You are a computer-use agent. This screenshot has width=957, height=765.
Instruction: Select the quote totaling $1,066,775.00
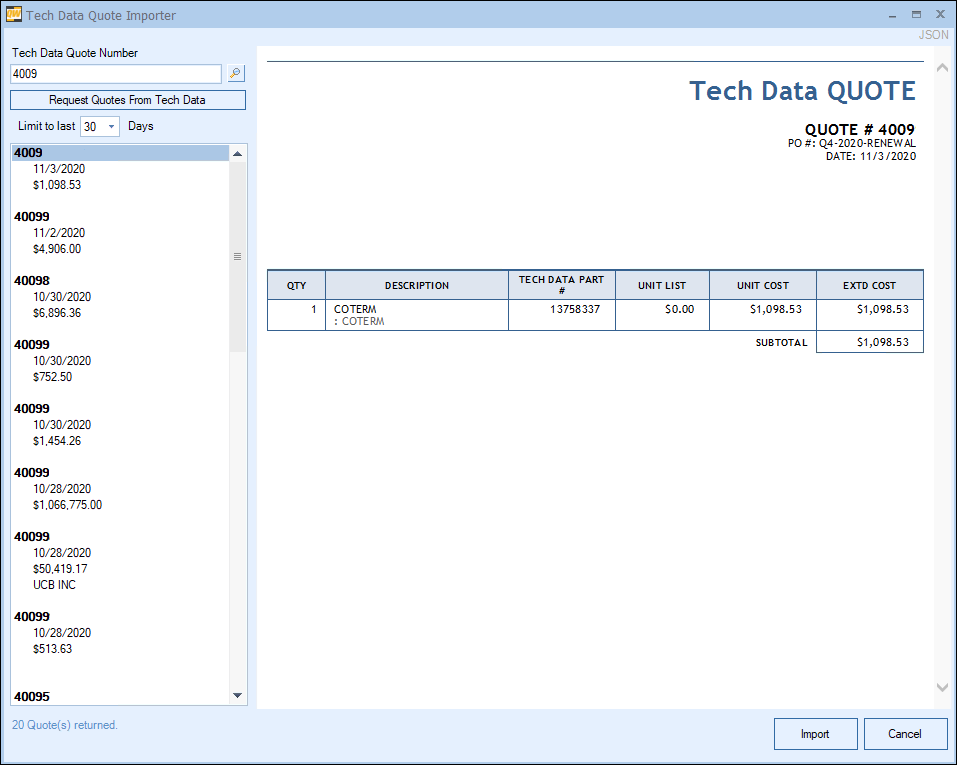67,505
